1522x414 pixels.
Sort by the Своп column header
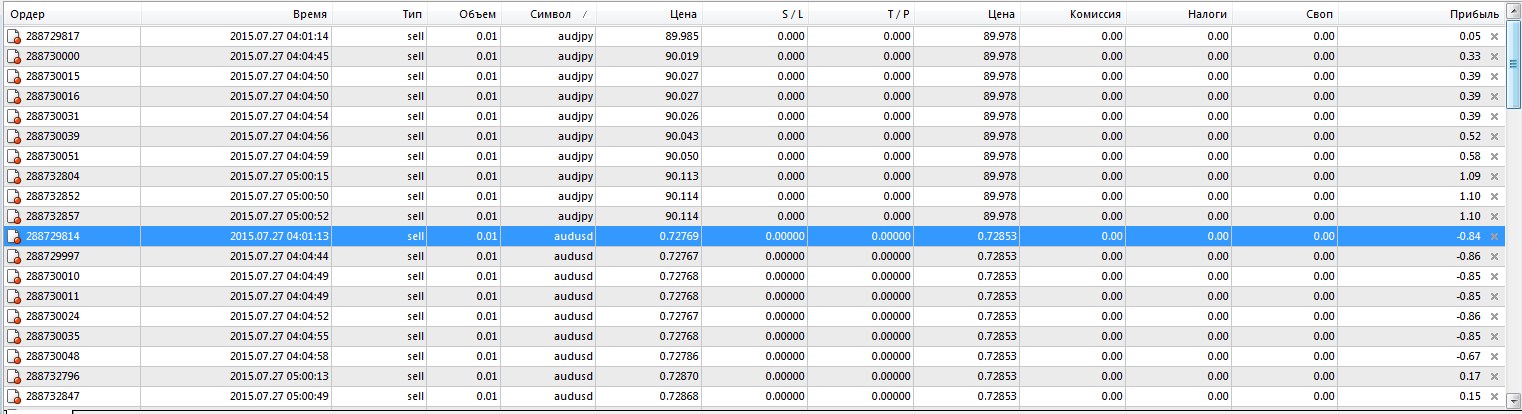pyautogui.click(x=1285, y=15)
